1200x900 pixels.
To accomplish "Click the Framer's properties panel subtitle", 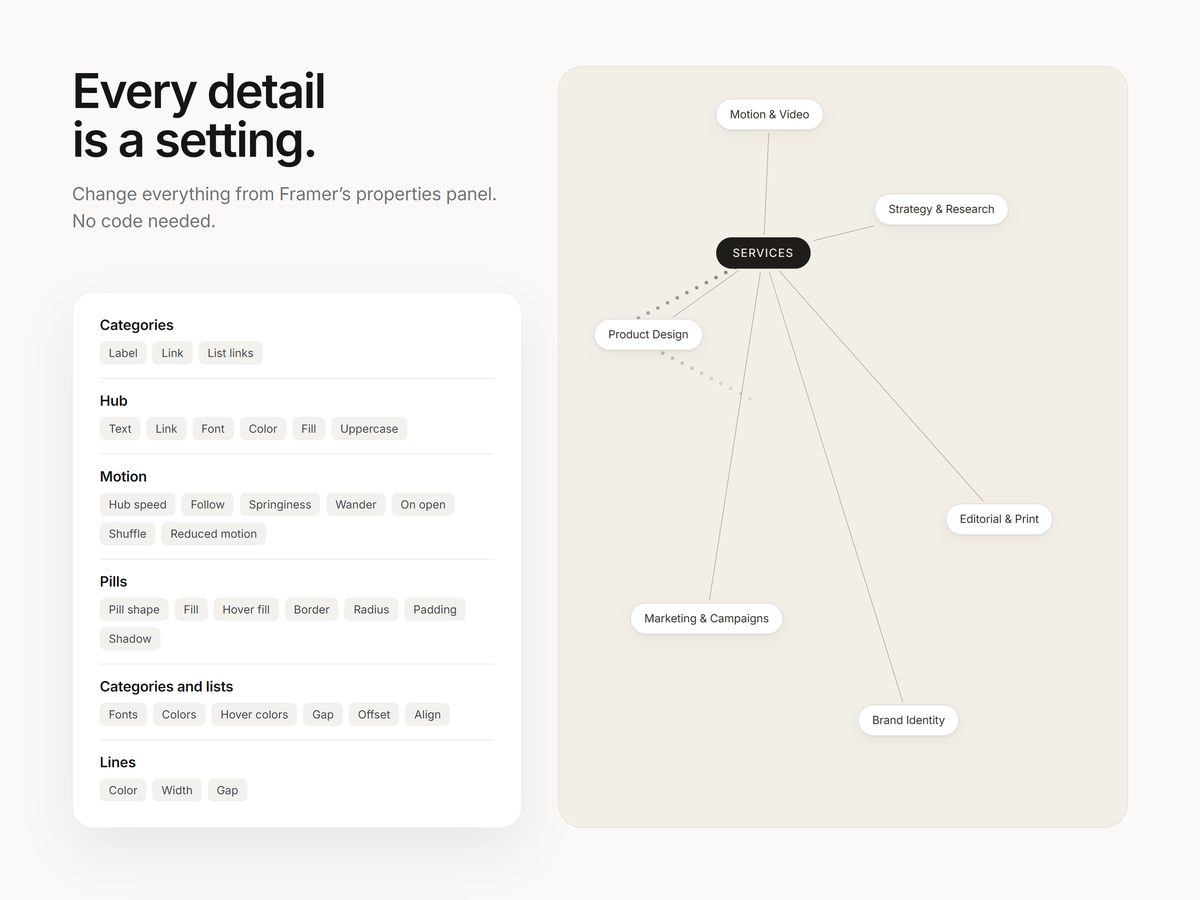I will (284, 207).
